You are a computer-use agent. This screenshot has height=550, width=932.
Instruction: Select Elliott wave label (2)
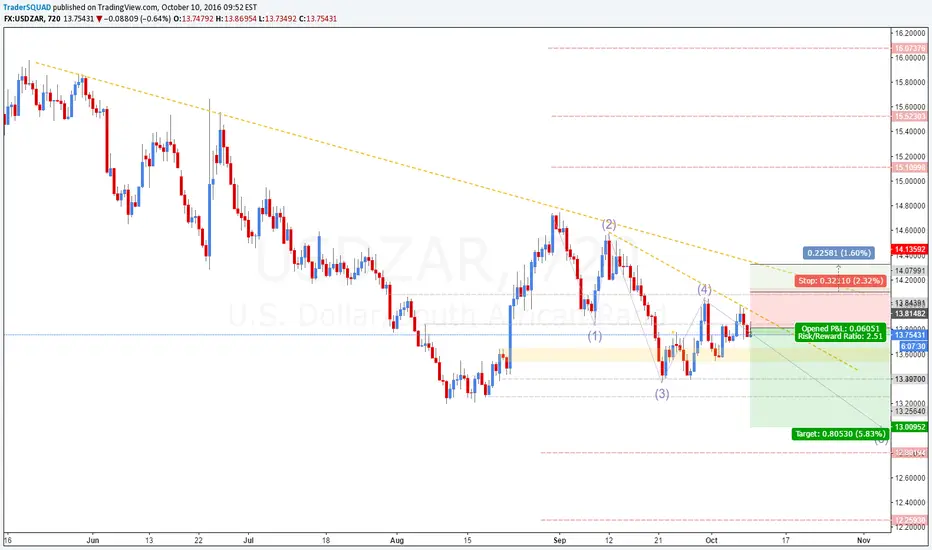coord(609,224)
